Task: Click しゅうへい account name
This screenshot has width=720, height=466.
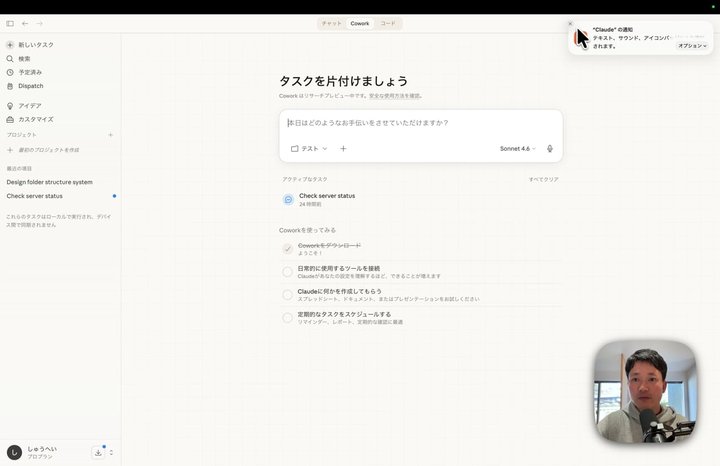Action: tap(42, 449)
